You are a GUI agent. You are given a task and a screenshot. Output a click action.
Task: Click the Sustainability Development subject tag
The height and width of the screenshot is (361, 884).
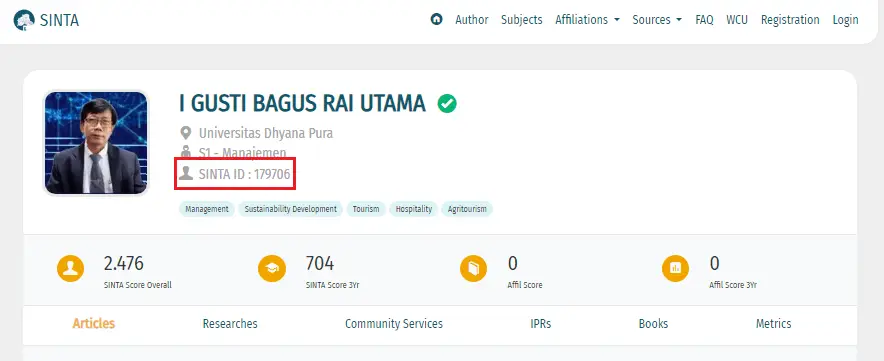click(x=290, y=209)
